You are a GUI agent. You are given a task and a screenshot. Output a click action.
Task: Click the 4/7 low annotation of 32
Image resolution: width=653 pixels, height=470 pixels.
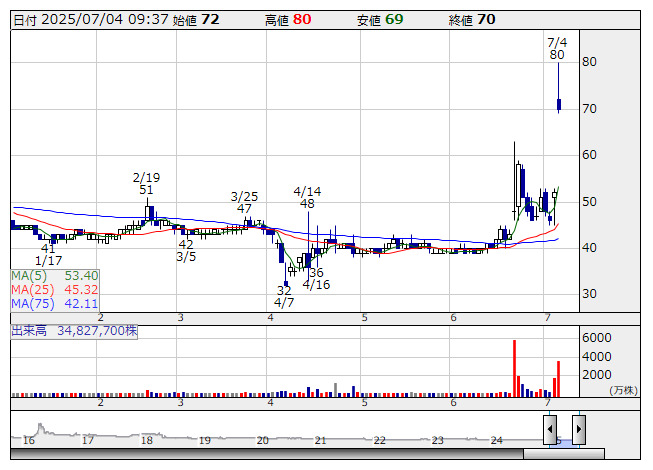[284, 296]
